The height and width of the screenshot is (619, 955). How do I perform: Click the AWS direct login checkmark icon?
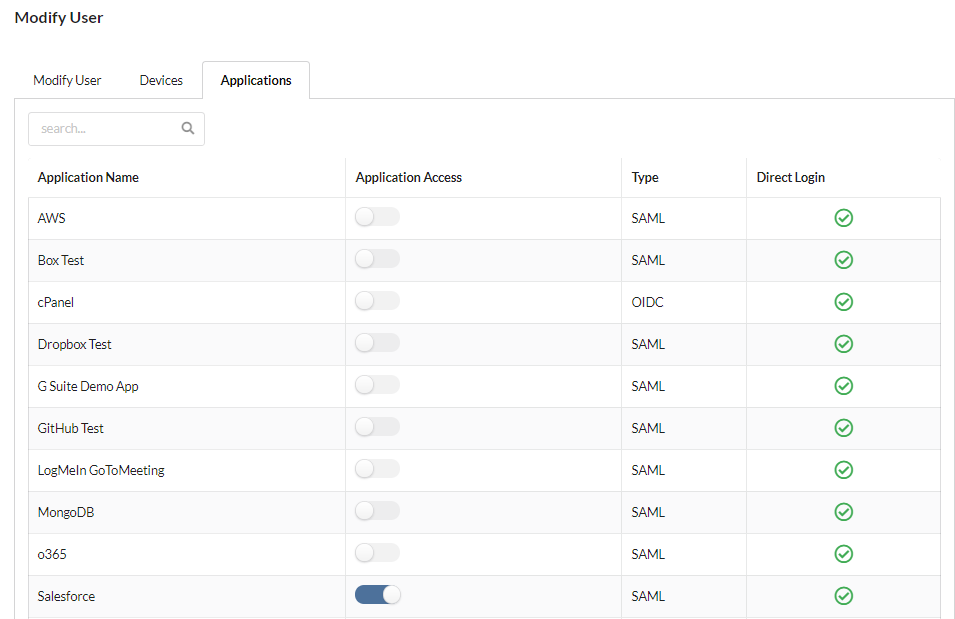pyautogui.click(x=844, y=218)
